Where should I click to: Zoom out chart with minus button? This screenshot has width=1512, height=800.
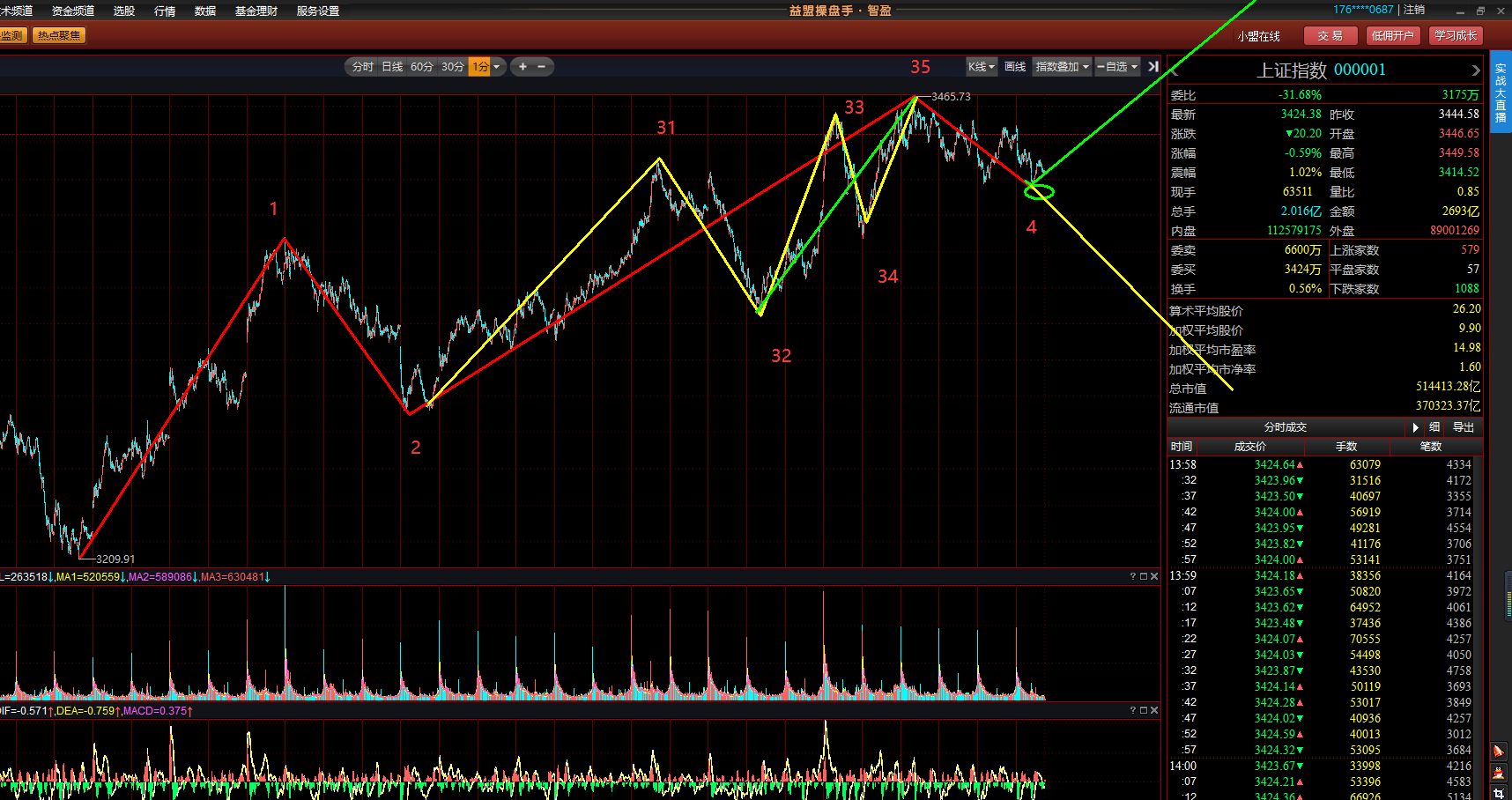541,67
